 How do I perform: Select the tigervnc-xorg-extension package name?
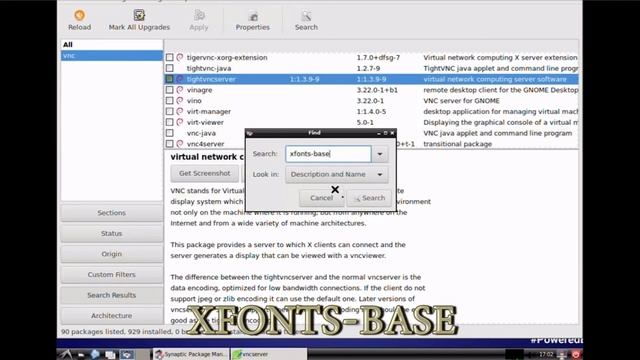tap(227, 58)
